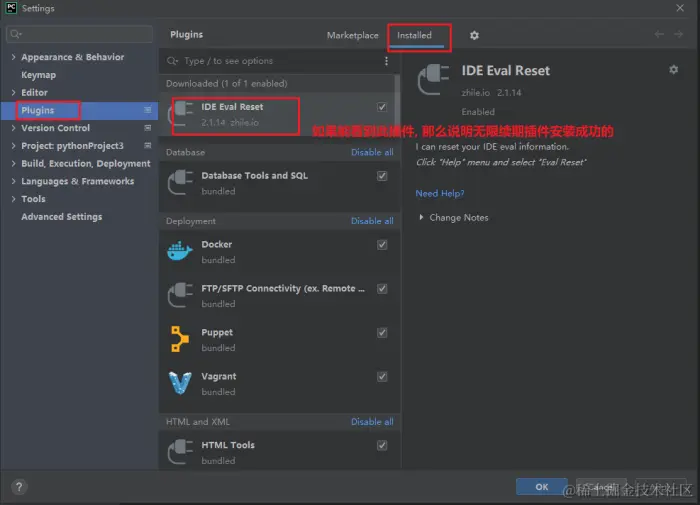Click Disable all for HTML and XML group

(372, 422)
